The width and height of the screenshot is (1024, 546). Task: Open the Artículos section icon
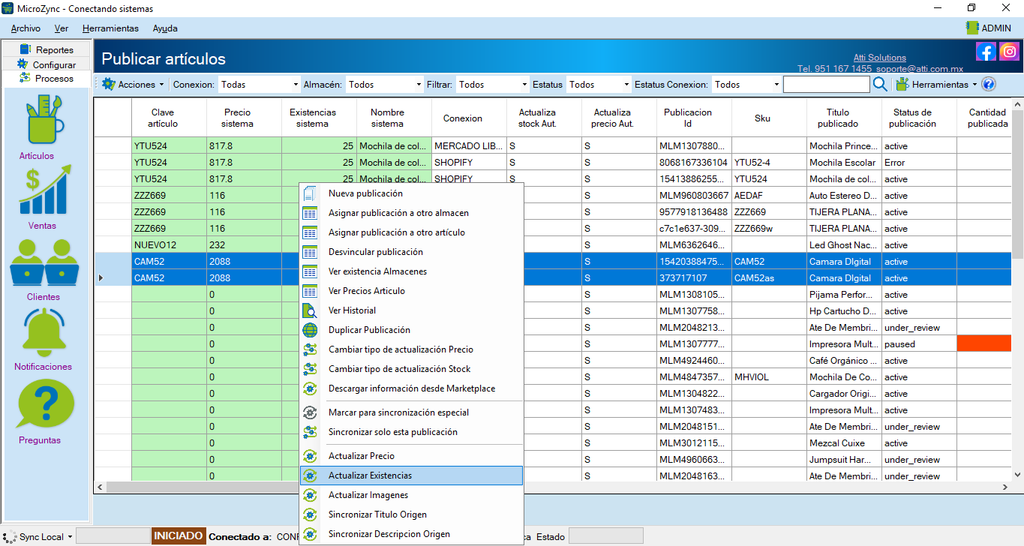[44, 119]
